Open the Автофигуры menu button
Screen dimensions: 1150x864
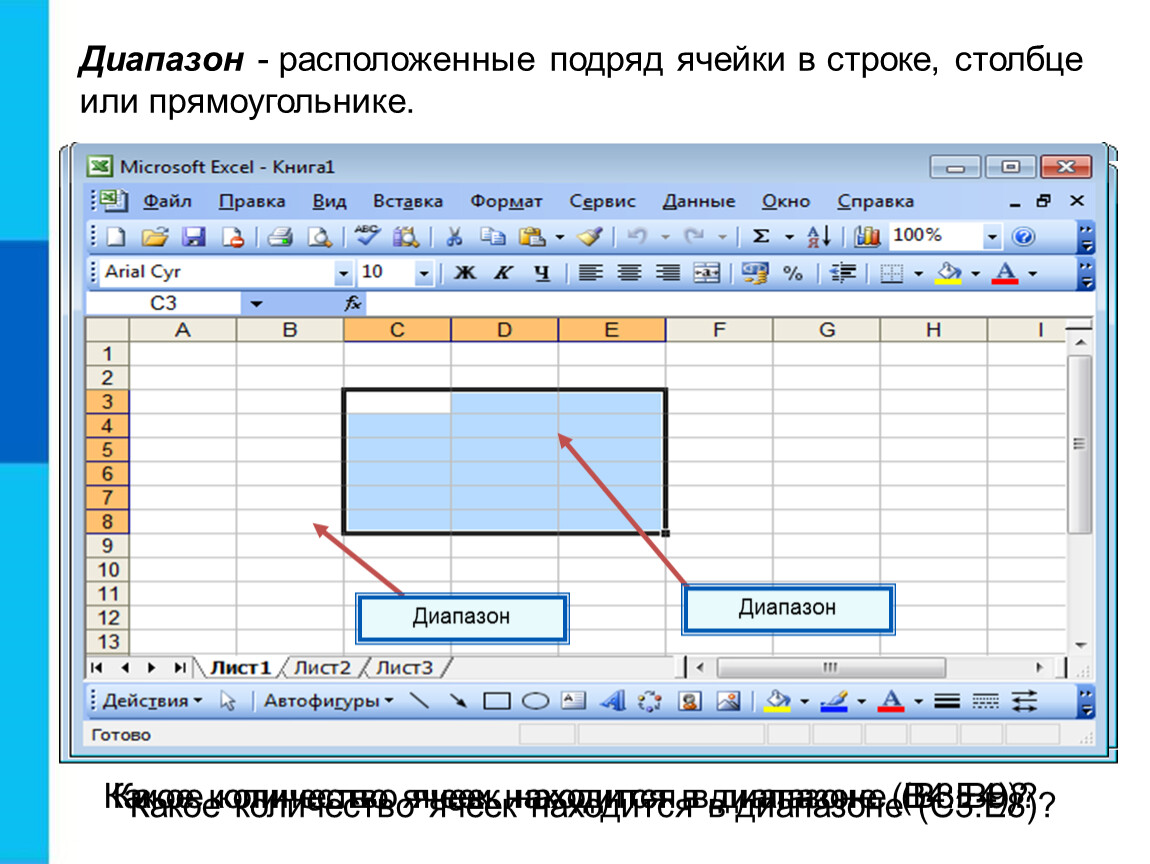coord(329,701)
